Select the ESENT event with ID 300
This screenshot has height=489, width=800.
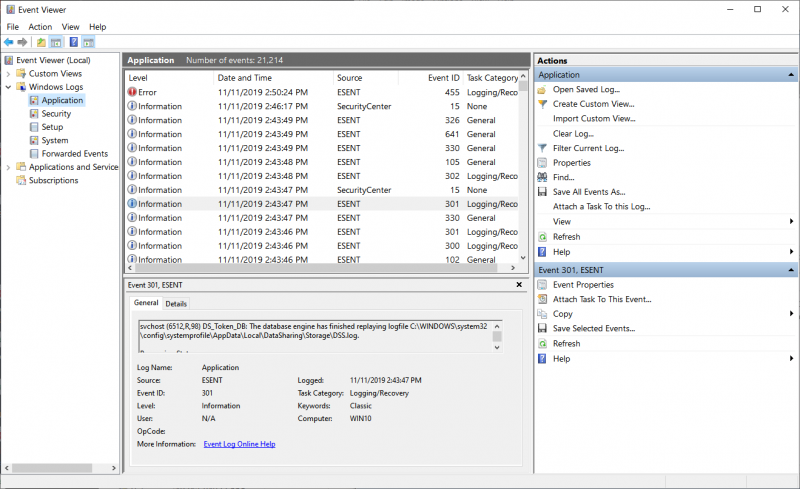[x=322, y=246]
